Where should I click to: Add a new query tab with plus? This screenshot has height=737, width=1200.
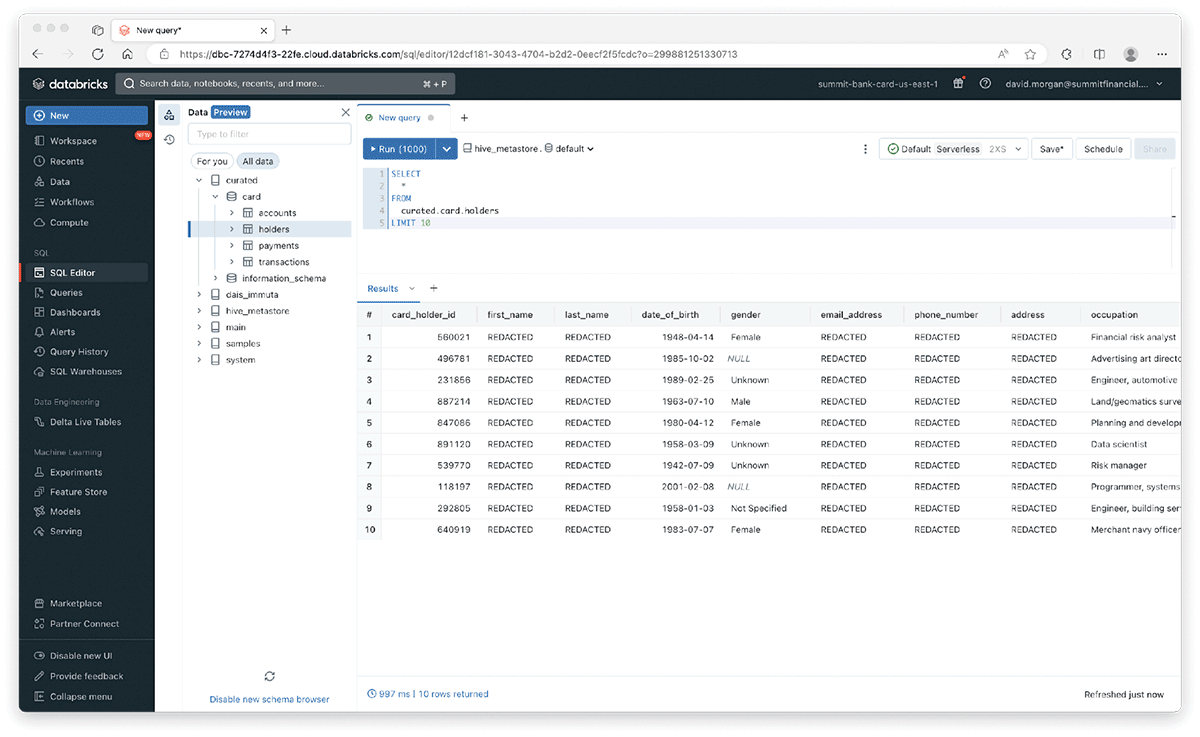[x=464, y=118]
